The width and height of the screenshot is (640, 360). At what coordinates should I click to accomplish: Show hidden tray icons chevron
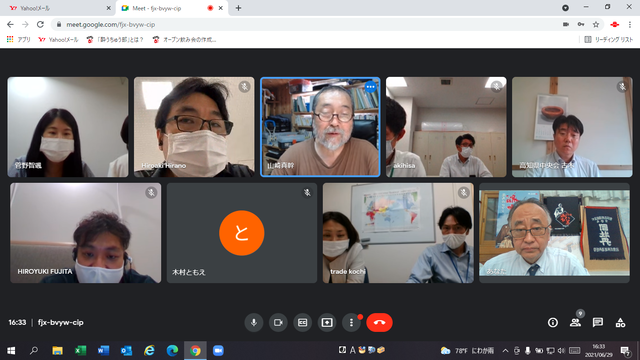click(x=505, y=351)
